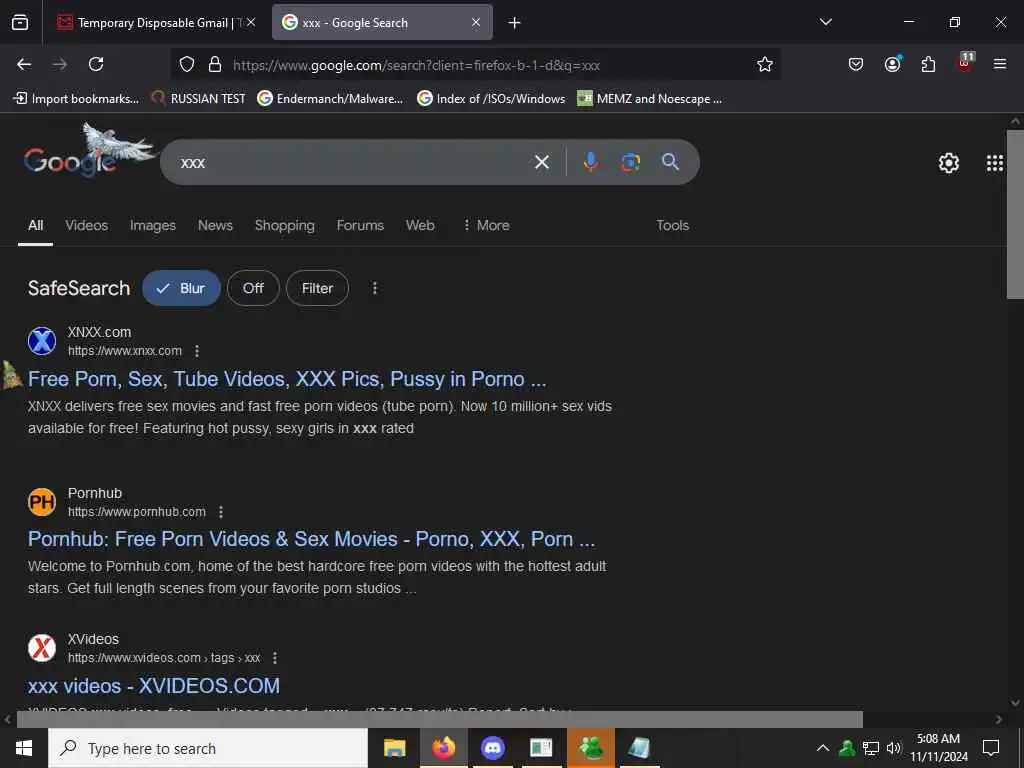Open the Extensions puzzle-piece menu
Viewport: 1024px width, 768px height.
tap(928, 64)
